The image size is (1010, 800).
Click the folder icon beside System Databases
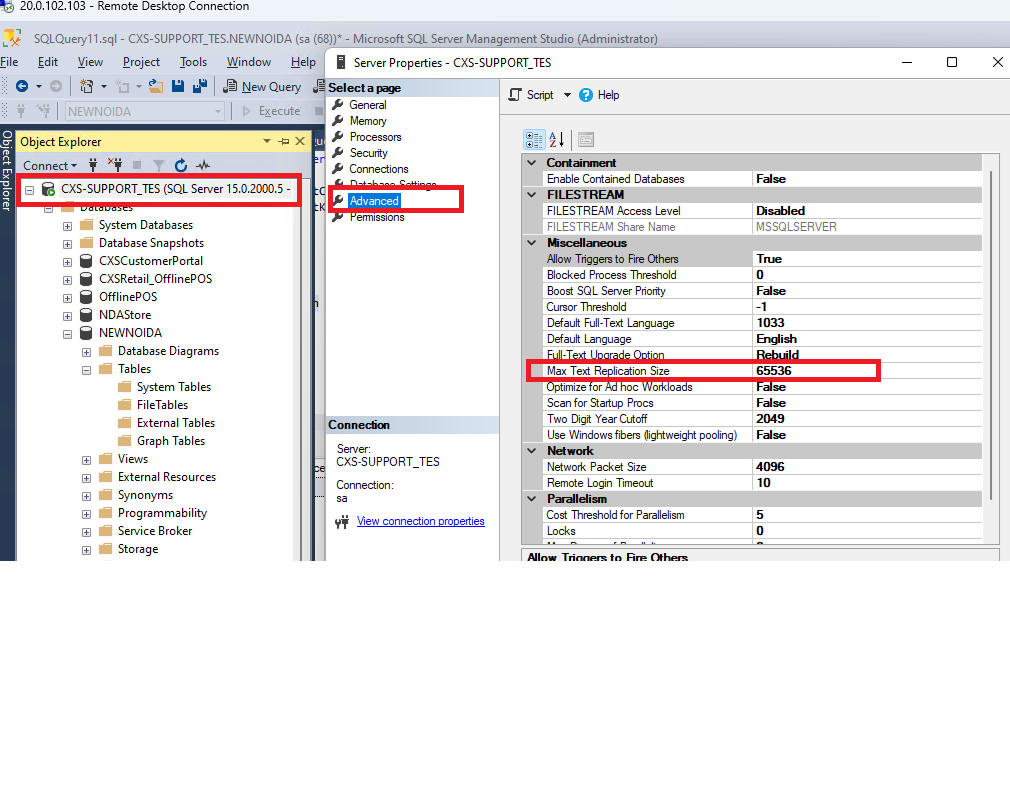(x=87, y=225)
